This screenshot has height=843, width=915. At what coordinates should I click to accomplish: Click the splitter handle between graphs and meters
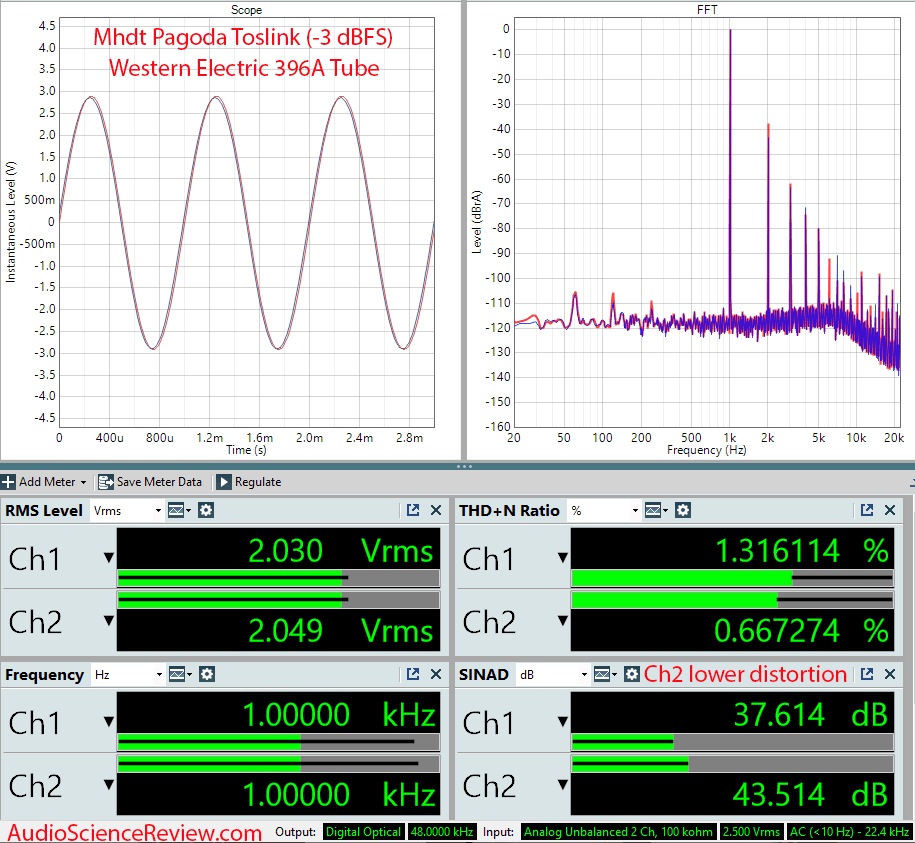[x=465, y=467]
